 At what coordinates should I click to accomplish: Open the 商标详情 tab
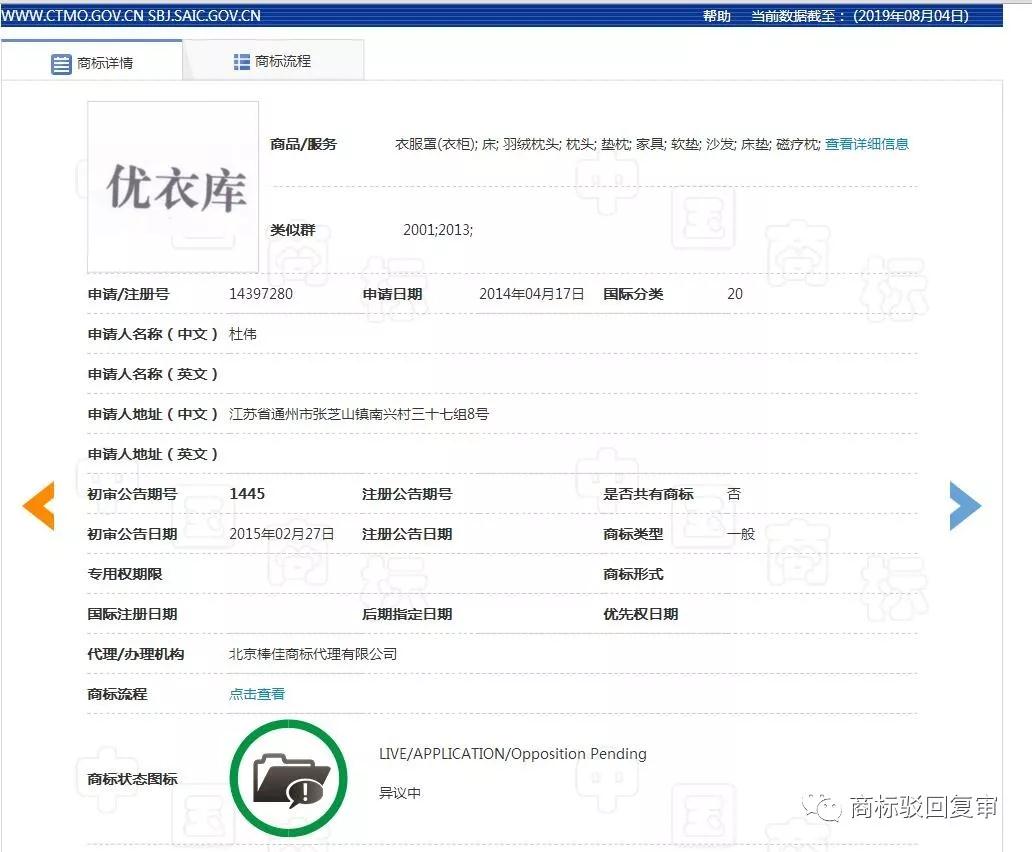(91, 63)
